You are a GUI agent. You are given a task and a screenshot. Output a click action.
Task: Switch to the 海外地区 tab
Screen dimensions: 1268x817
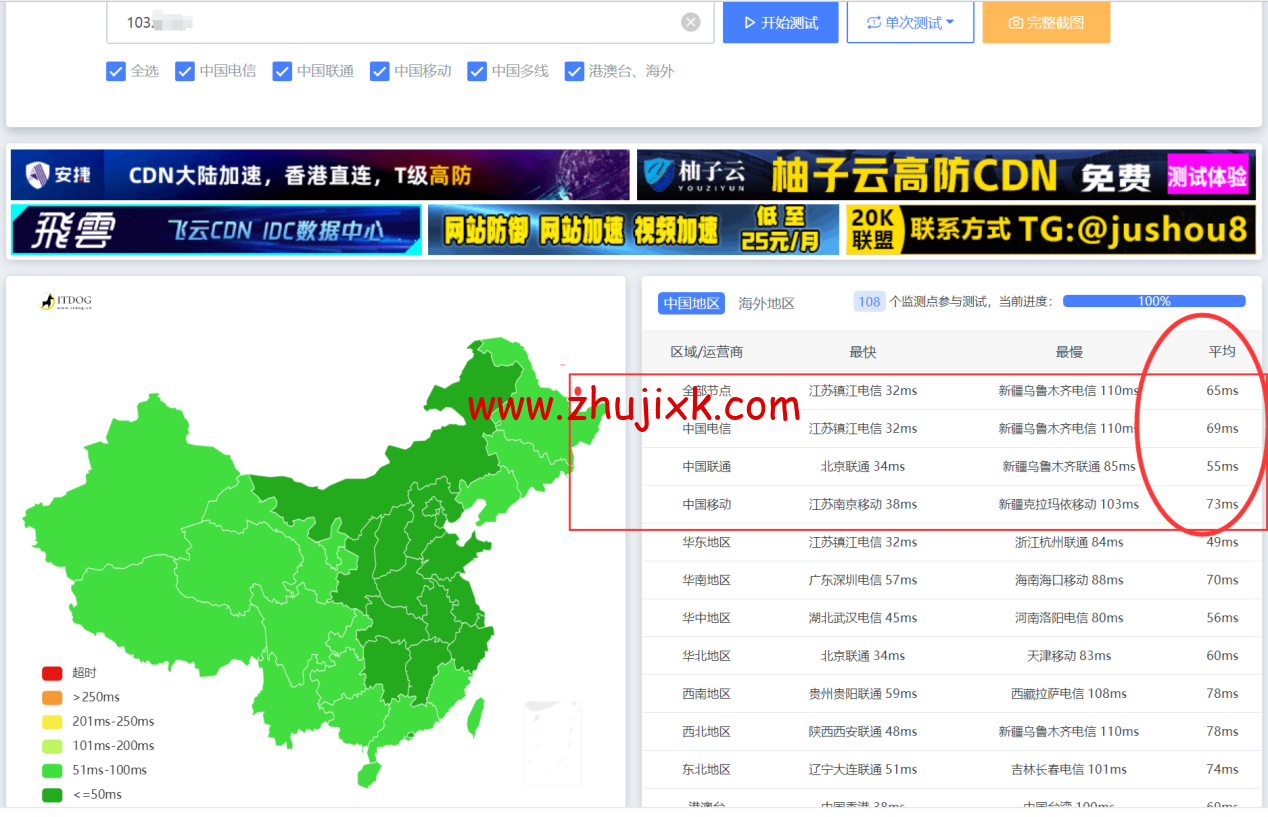pos(766,302)
